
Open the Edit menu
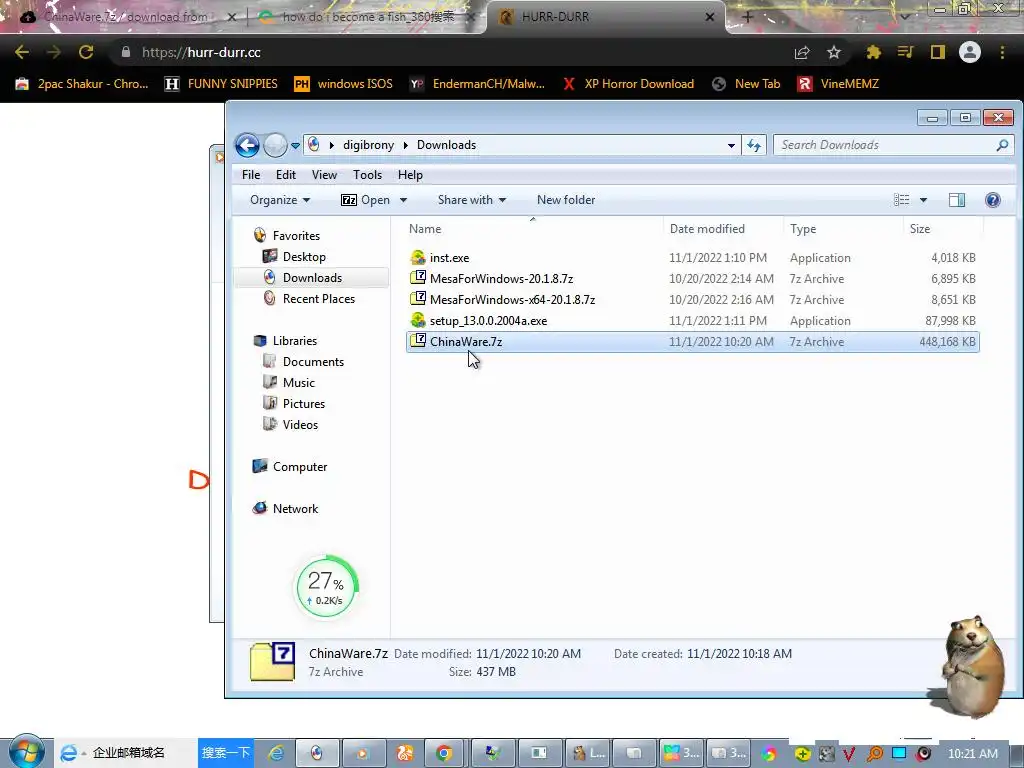285,175
